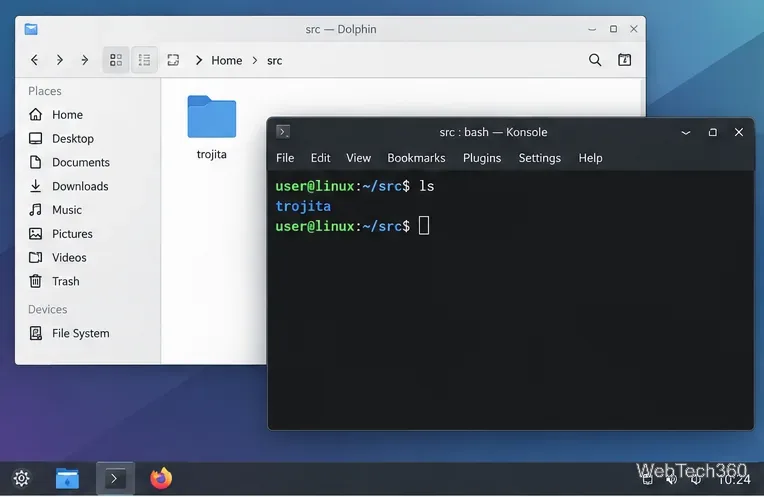This screenshot has width=764, height=497.
Task: Open terminal launcher in taskbar
Action: tap(115, 478)
